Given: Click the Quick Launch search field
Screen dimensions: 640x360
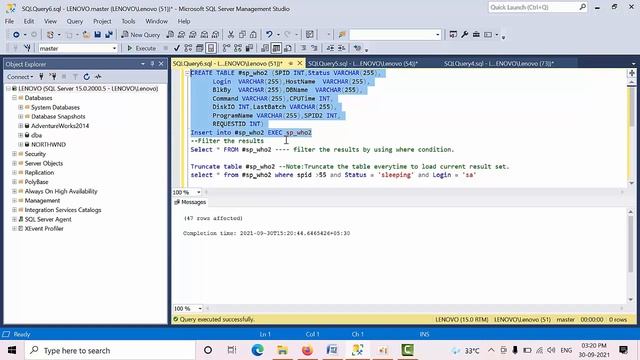Looking at the screenshot, I should point(538,7).
